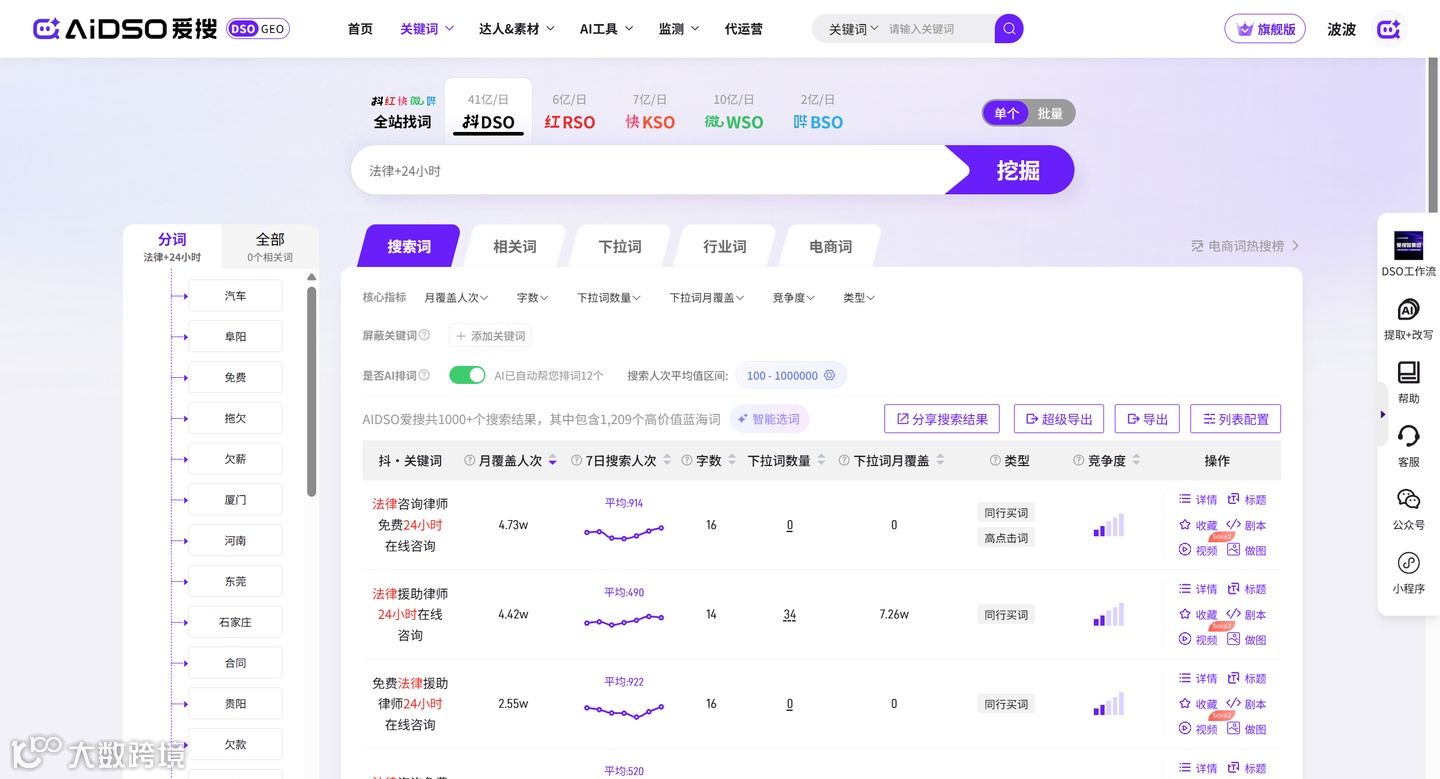
Task: Expand the 达人&素材 navigation menu
Action: point(517,29)
